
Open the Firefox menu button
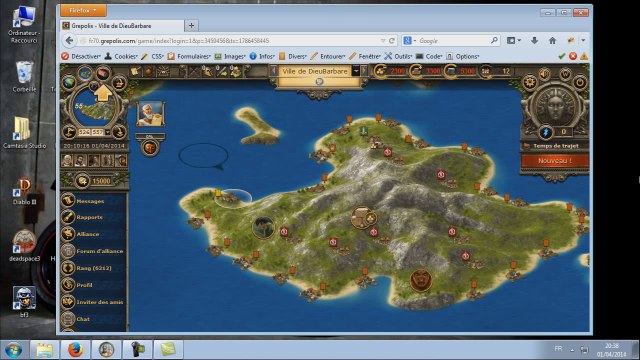83,10
